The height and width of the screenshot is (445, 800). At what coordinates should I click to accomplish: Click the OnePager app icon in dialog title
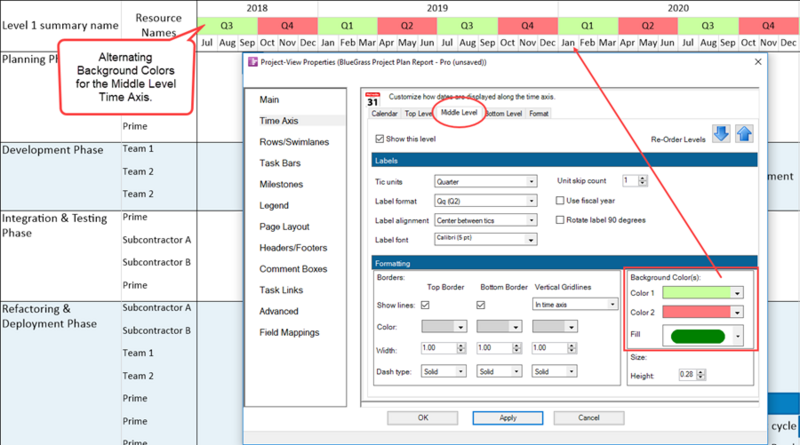click(253, 62)
